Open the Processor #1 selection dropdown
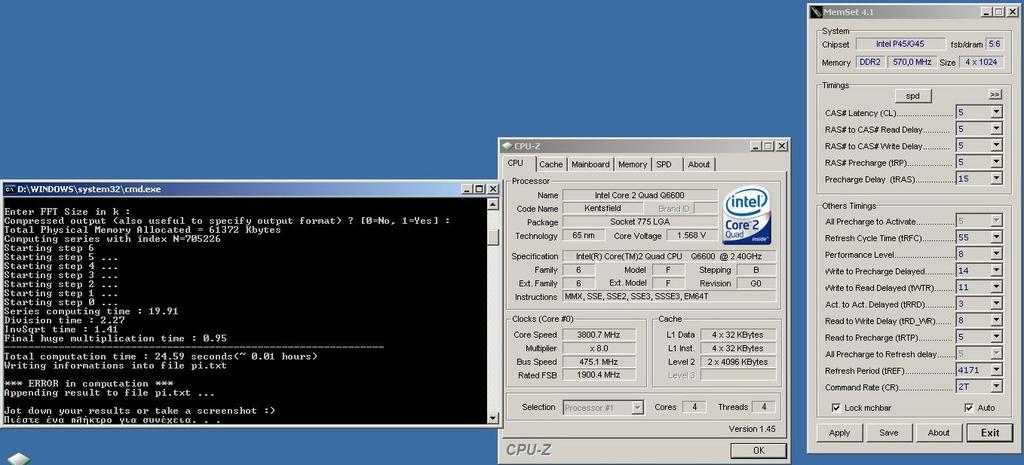This screenshot has width=1024, height=465. [637, 408]
